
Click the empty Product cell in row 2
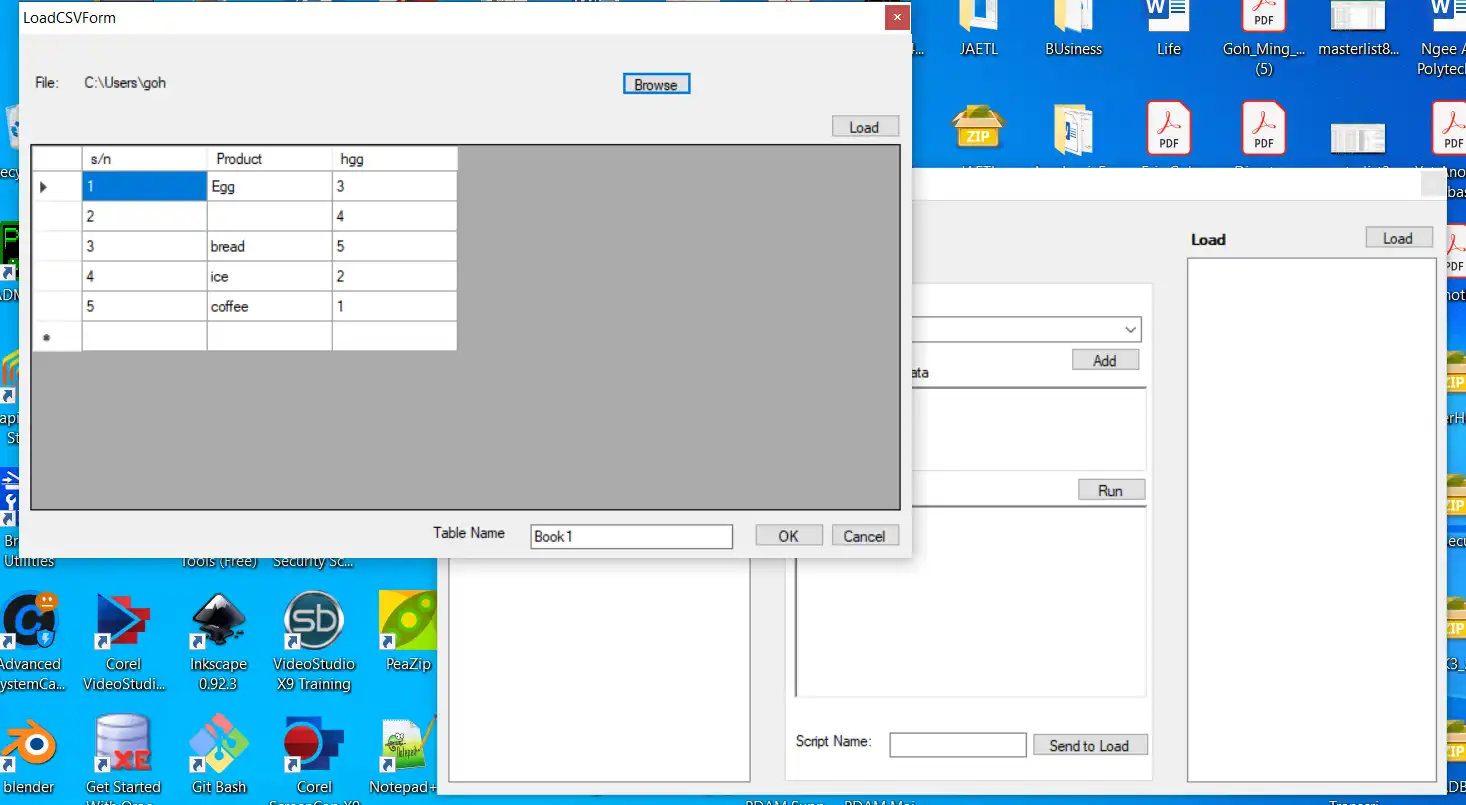click(x=269, y=216)
